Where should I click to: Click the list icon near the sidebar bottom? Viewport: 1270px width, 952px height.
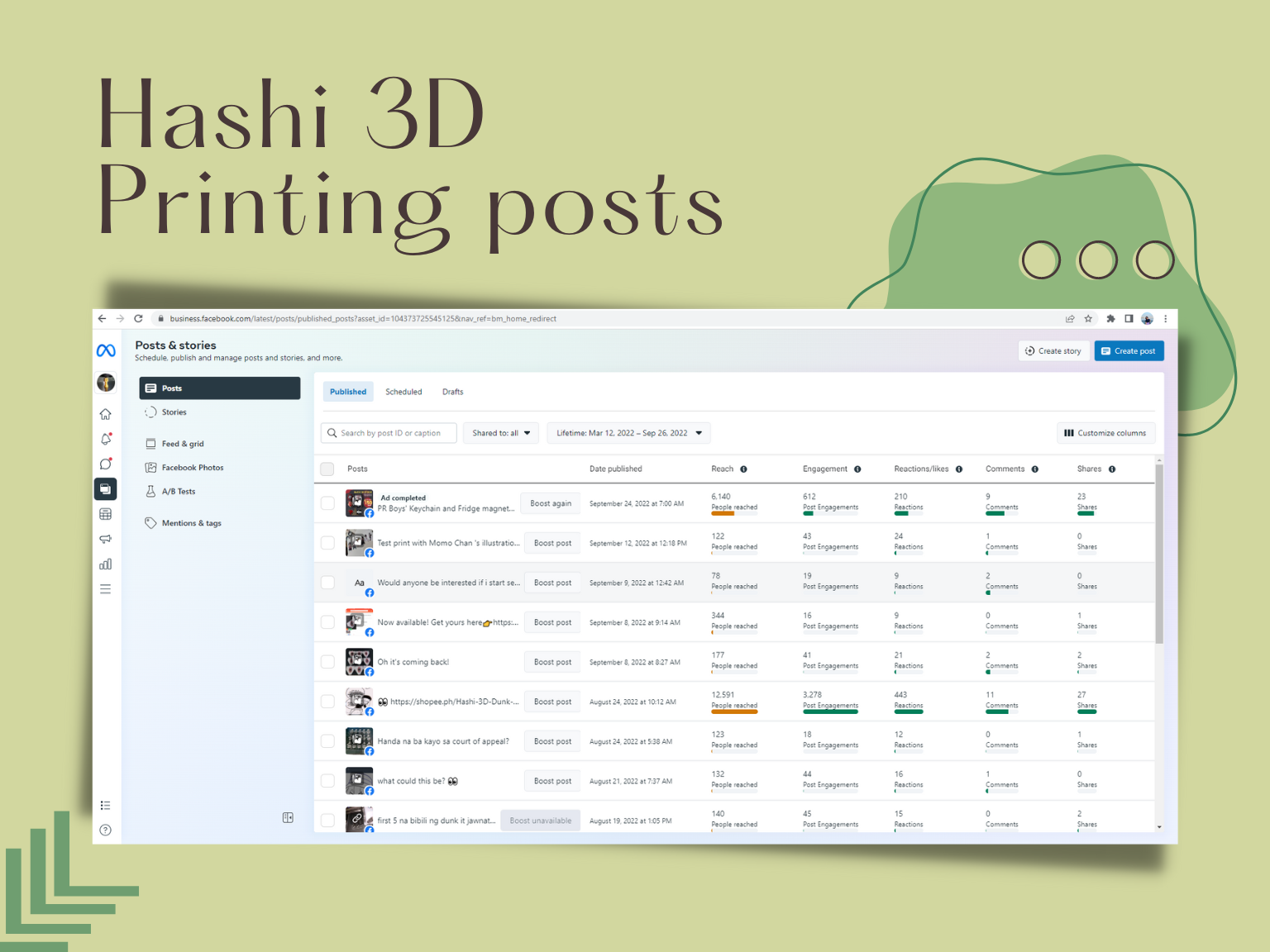pyautogui.click(x=106, y=806)
